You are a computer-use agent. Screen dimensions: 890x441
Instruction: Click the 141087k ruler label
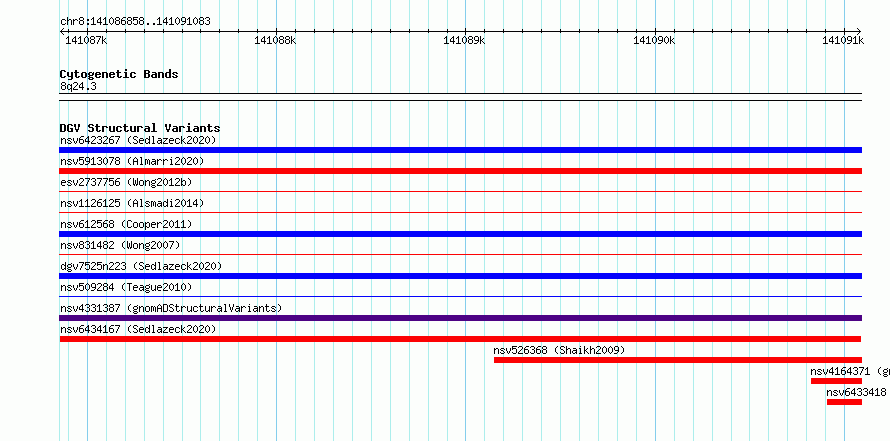(x=86, y=40)
